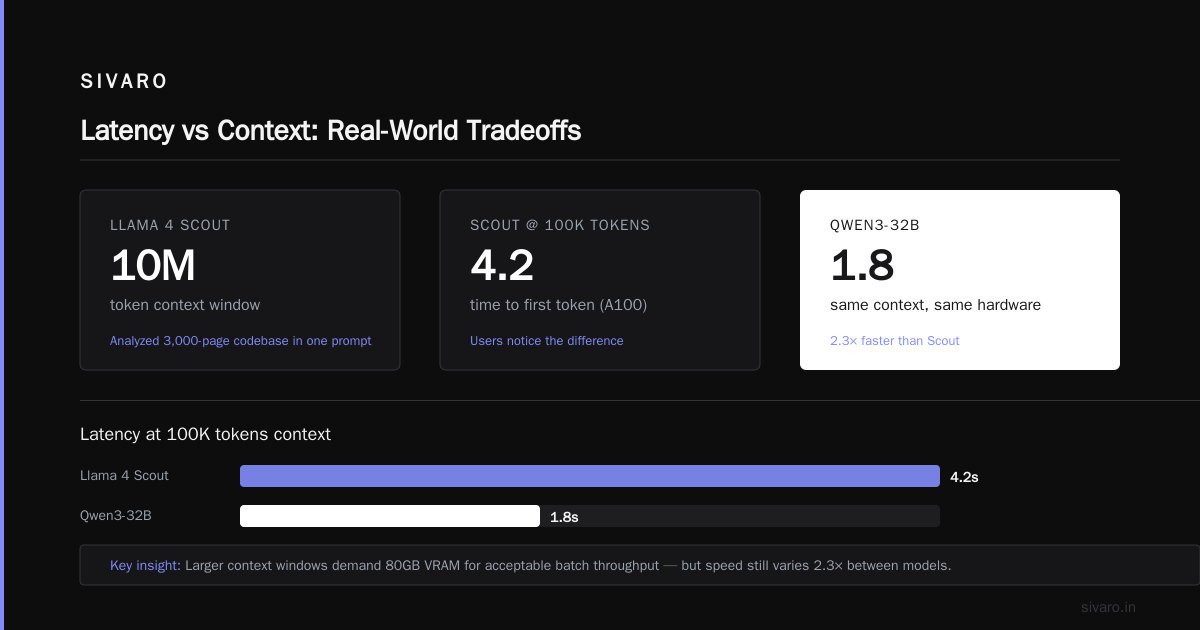Image resolution: width=1200 pixels, height=630 pixels.
Task: Click 'Analyzed 3,000-page codebase in one prompt'
Action: (x=240, y=341)
